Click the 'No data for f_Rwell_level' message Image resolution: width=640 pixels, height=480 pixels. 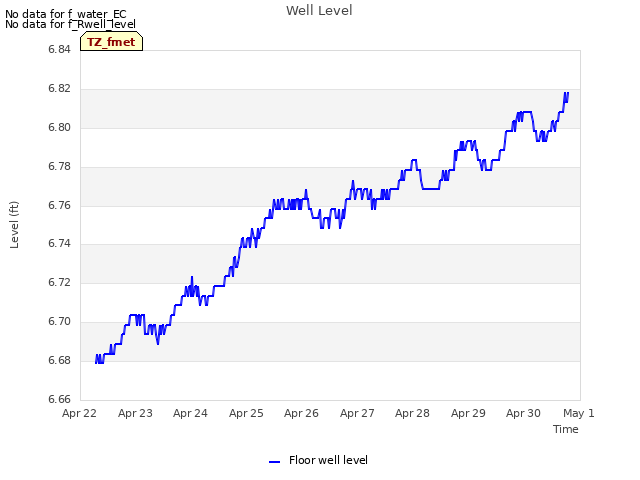(x=70, y=24)
